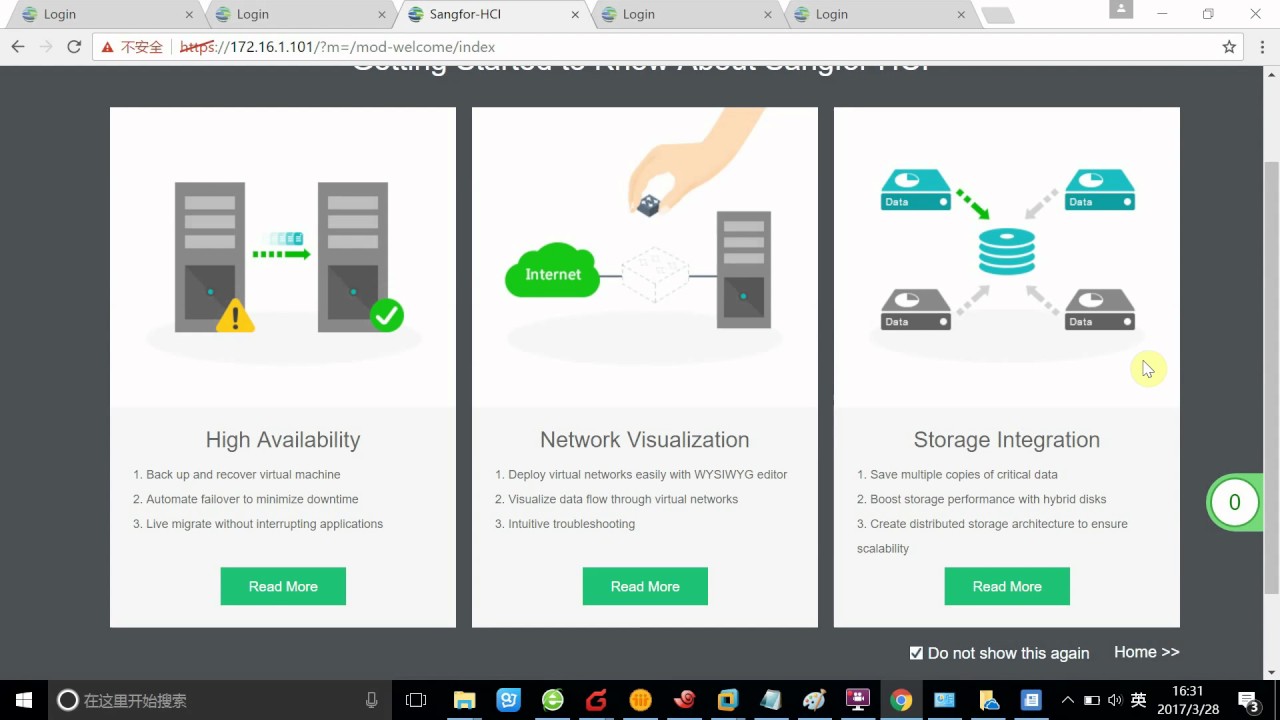The width and height of the screenshot is (1280, 720).
Task: Open a new browser tab
Action: (998, 15)
